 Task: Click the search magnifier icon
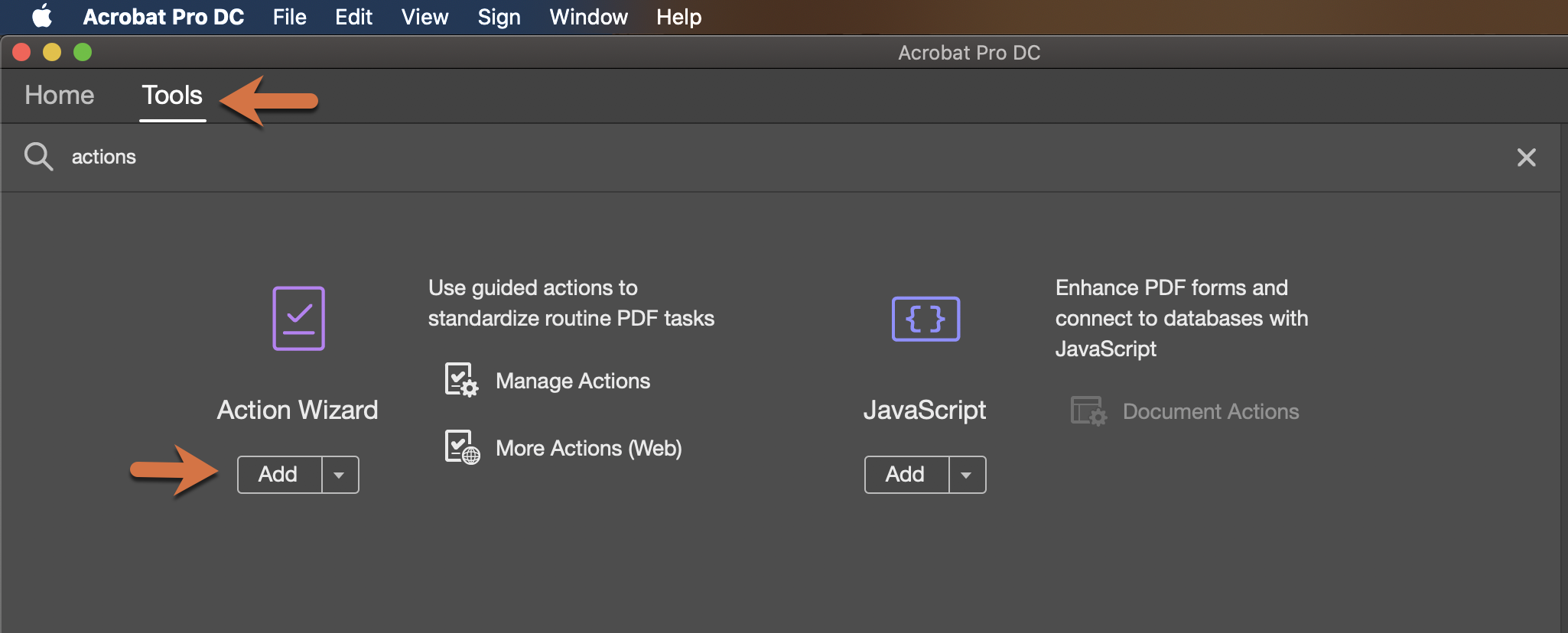click(38, 157)
